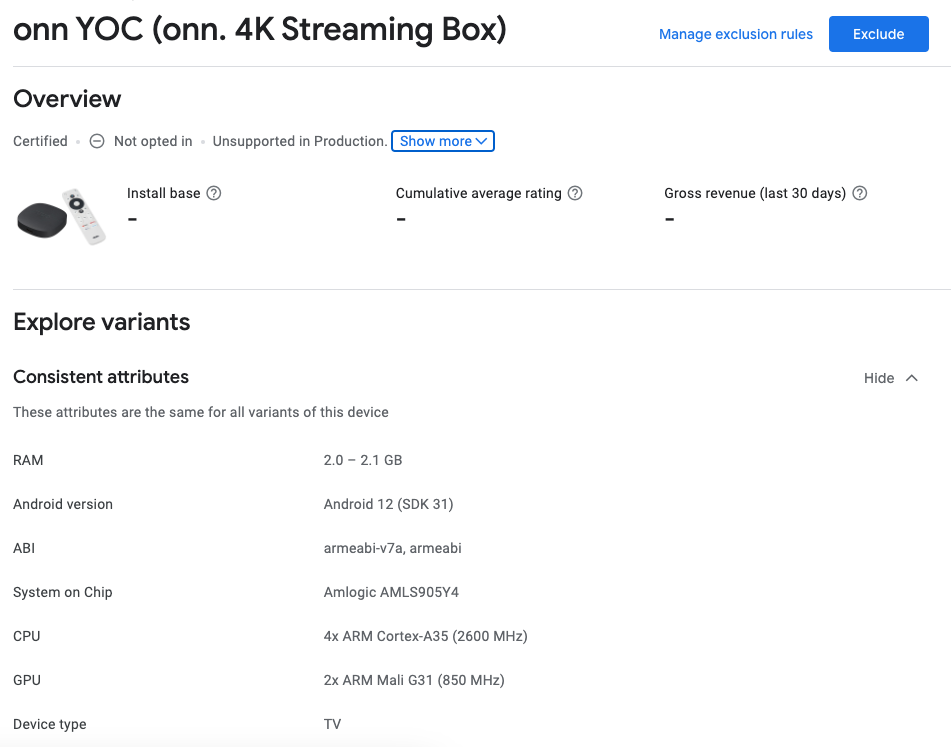Click the RAM attribute label
951x747 pixels.
pos(28,460)
